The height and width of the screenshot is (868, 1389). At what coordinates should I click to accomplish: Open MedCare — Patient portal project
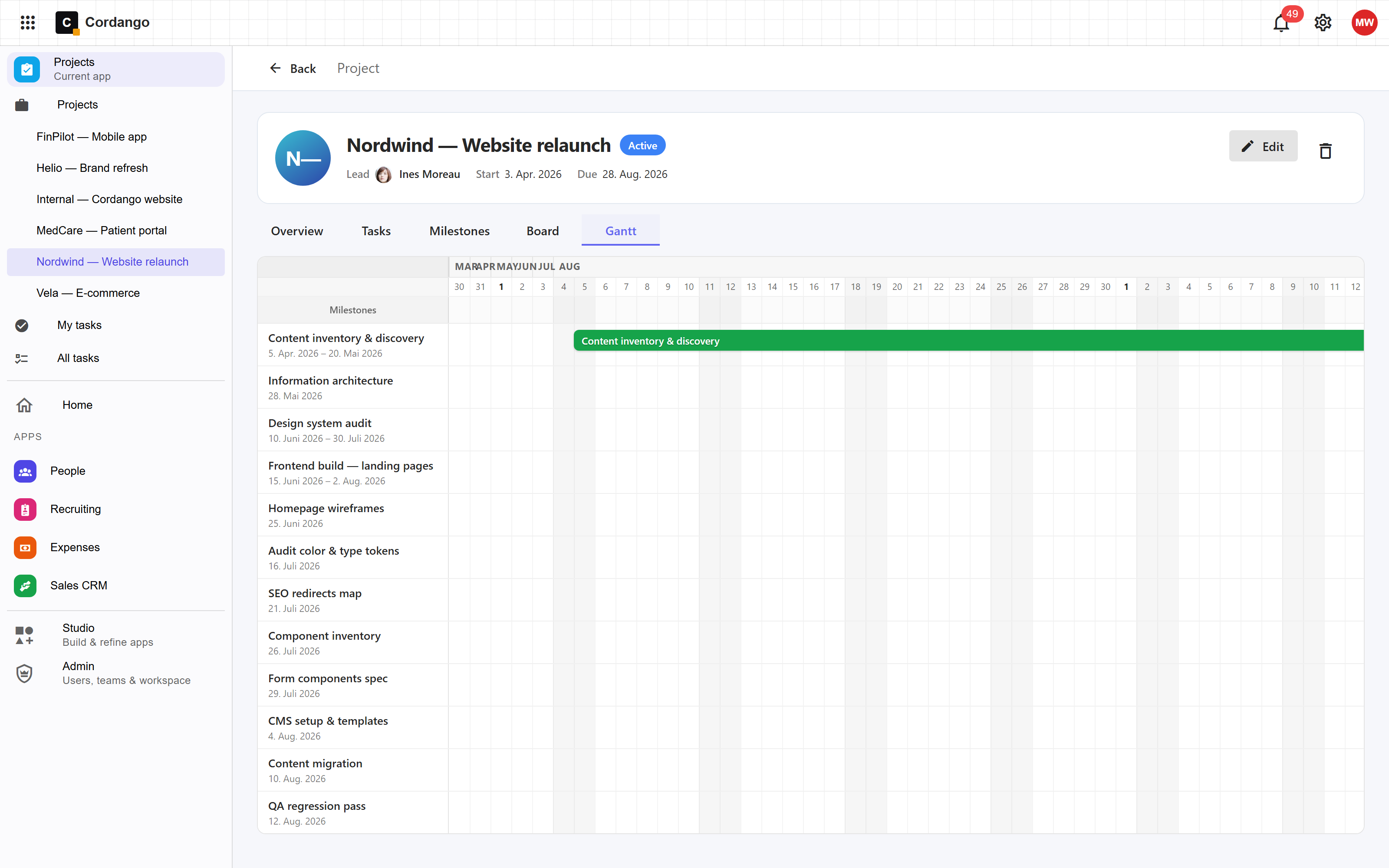click(x=115, y=231)
